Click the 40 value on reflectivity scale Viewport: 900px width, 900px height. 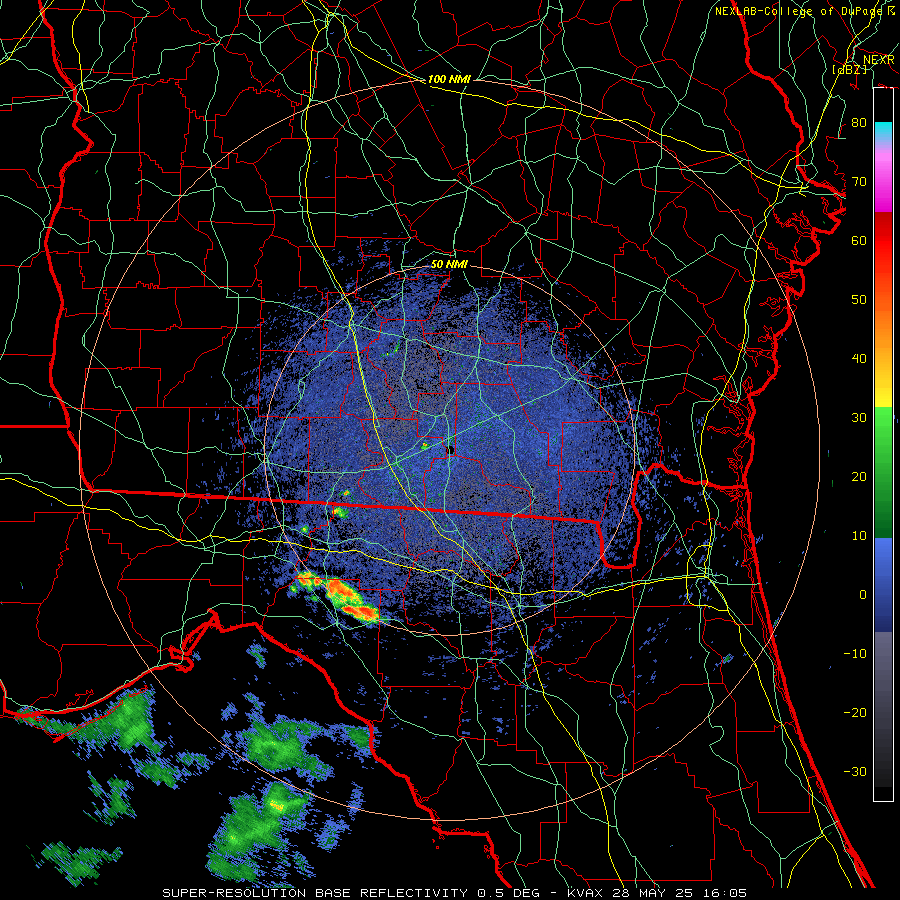tap(859, 359)
